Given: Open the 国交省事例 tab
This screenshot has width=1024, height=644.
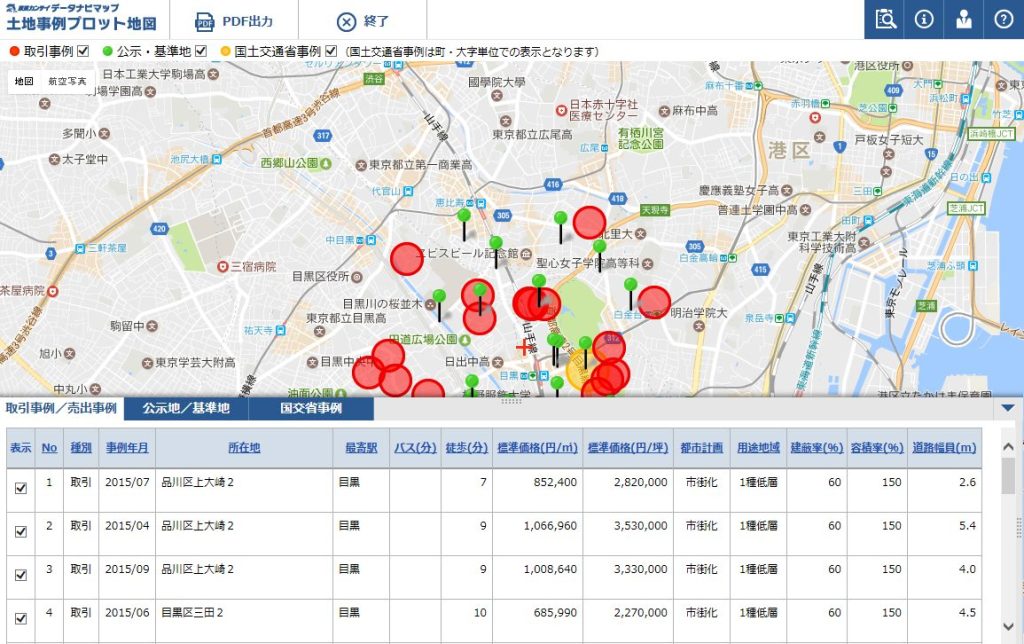Looking at the screenshot, I should coord(311,408).
